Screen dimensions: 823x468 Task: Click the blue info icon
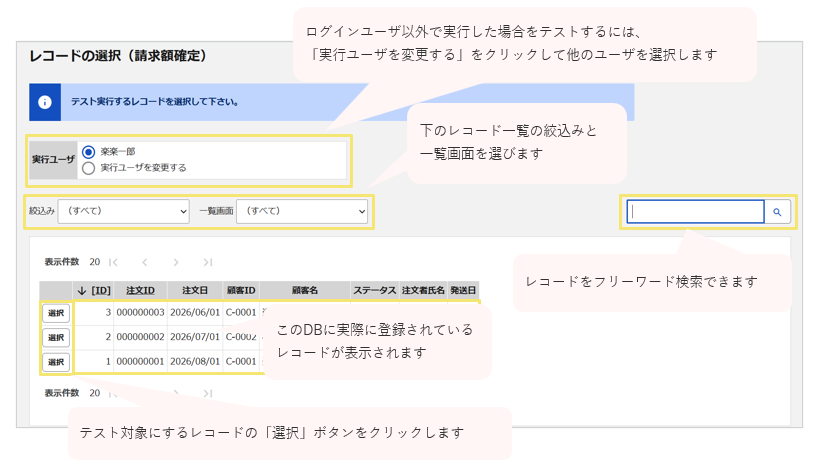(45, 102)
